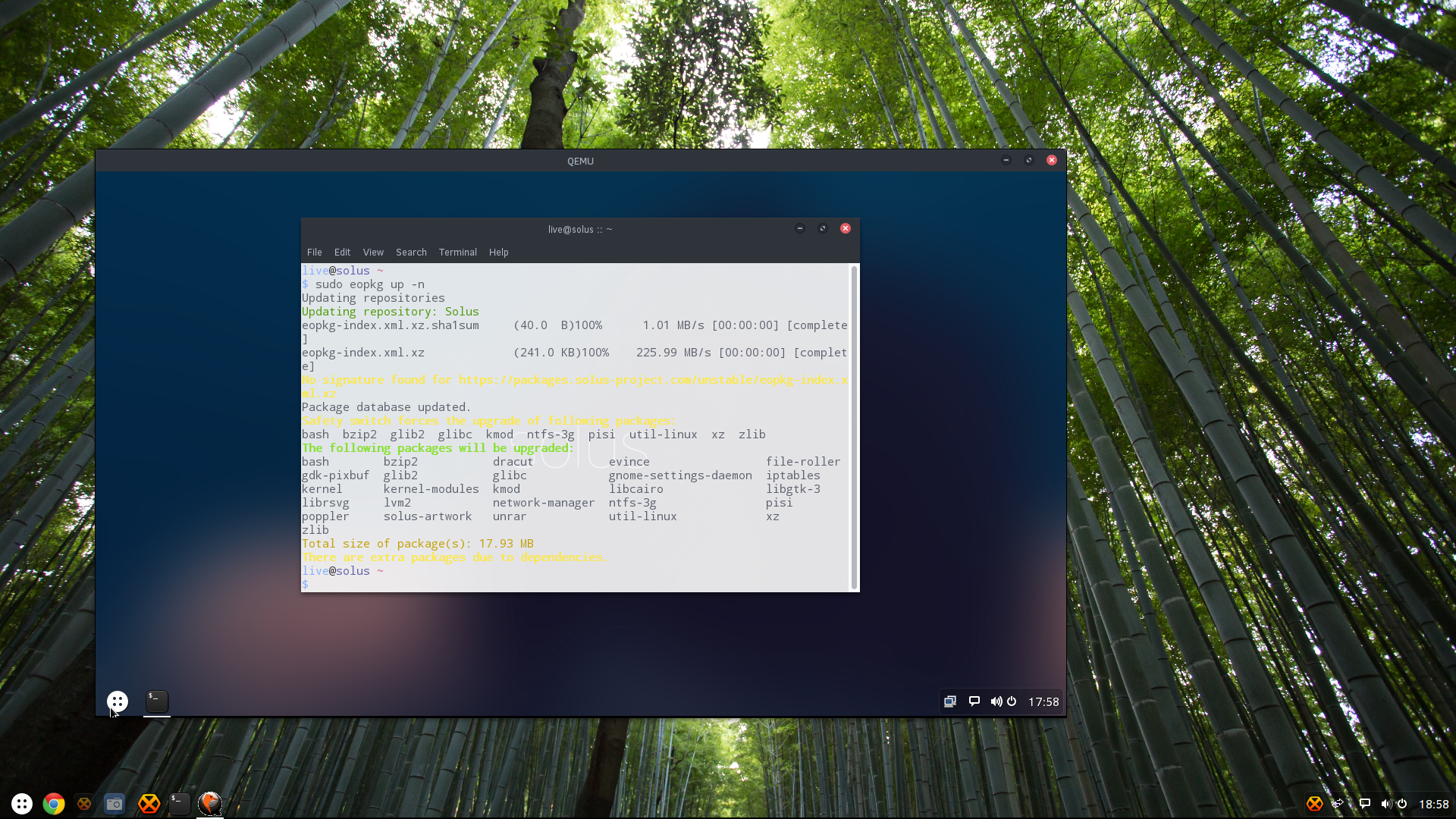Click the large orange hexagon X taskbar icon
Viewport: 1456px width, 819px height.
(149, 804)
